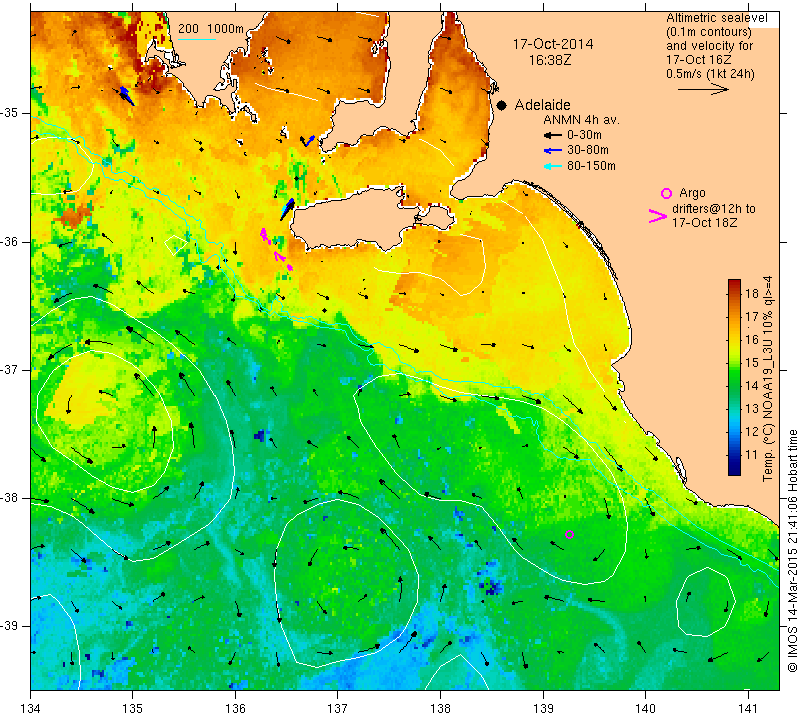The height and width of the screenshot is (720, 800).
Task: Click the magenta drifter track near Kangaroo Island
Action: pyautogui.click(x=277, y=249)
